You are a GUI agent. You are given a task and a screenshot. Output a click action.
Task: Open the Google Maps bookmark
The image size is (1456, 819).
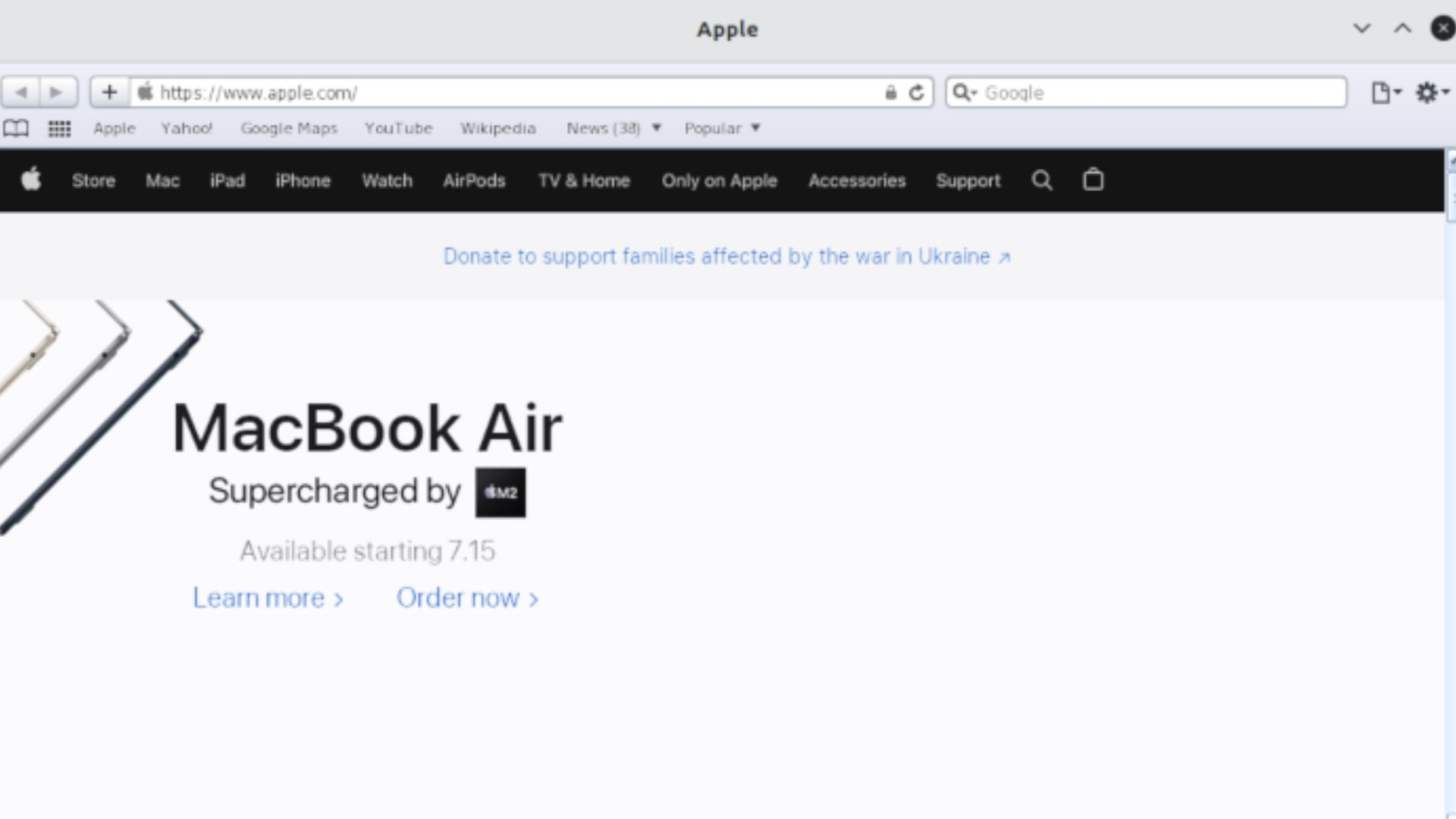[289, 128]
